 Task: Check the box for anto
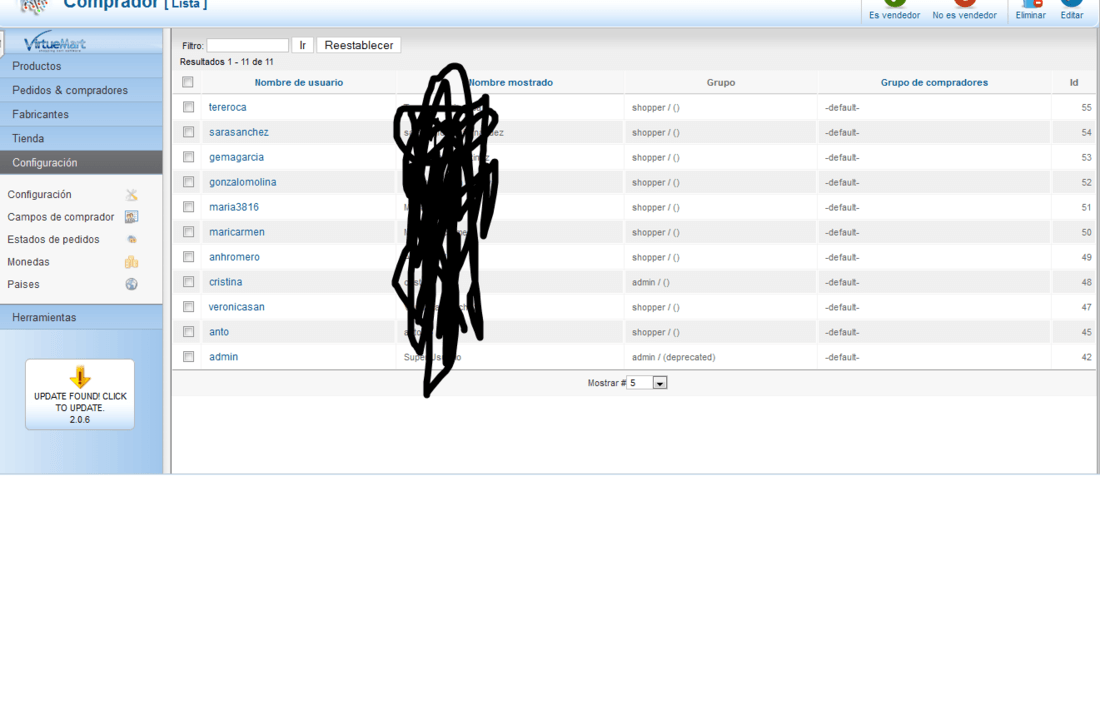(189, 331)
